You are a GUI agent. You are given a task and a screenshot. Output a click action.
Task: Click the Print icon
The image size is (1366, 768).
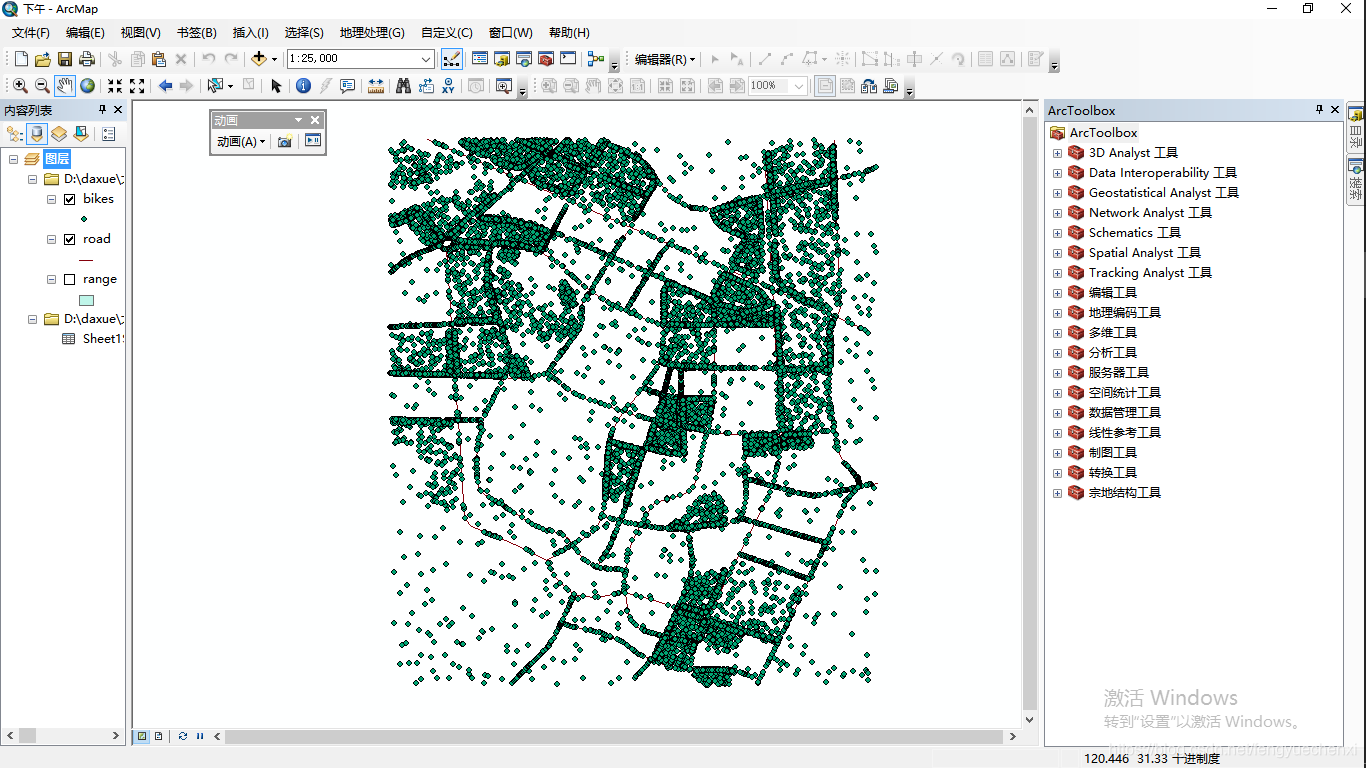point(87,59)
